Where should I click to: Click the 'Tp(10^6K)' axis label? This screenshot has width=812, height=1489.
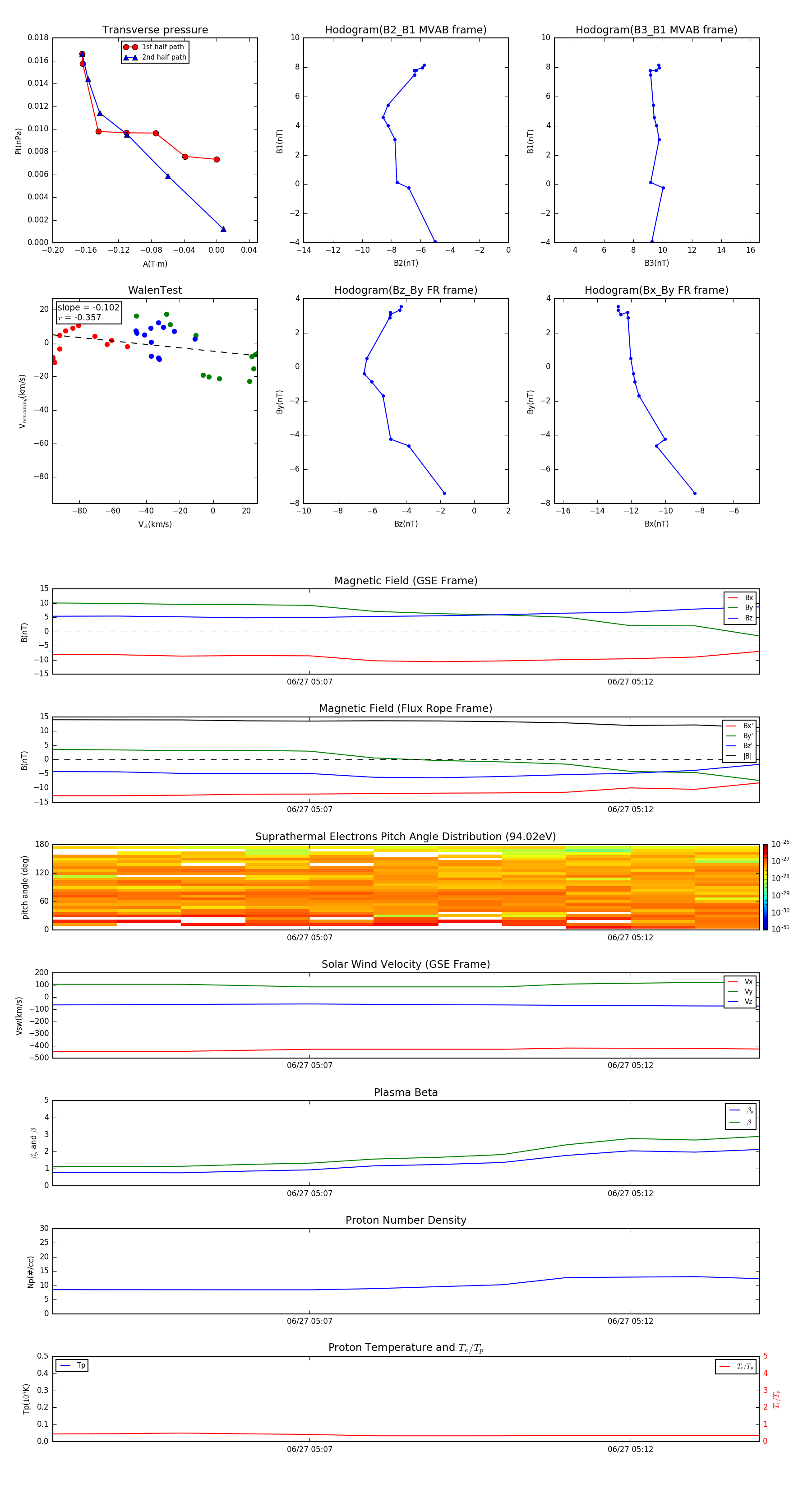26,1399
